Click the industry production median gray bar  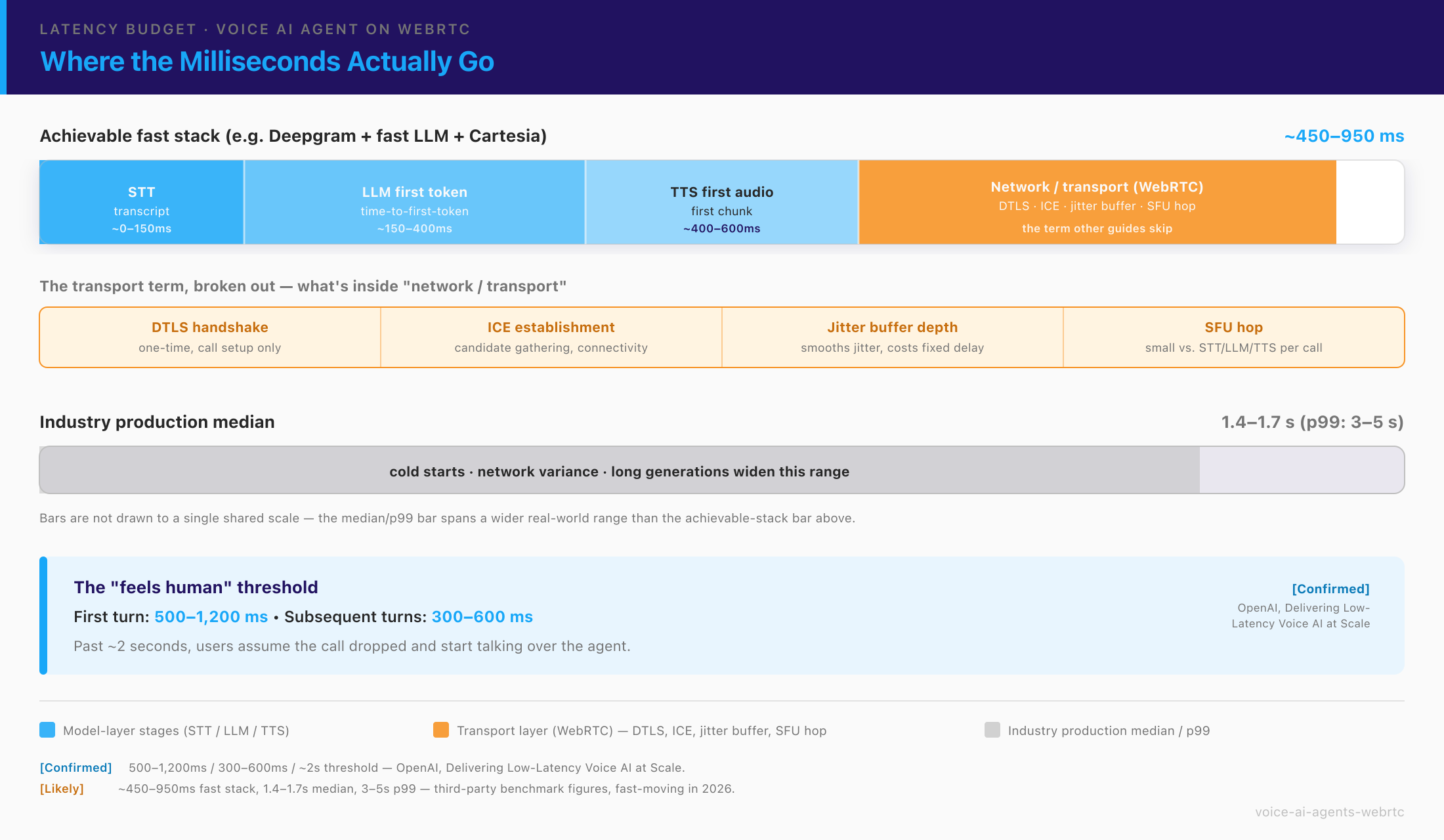620,470
